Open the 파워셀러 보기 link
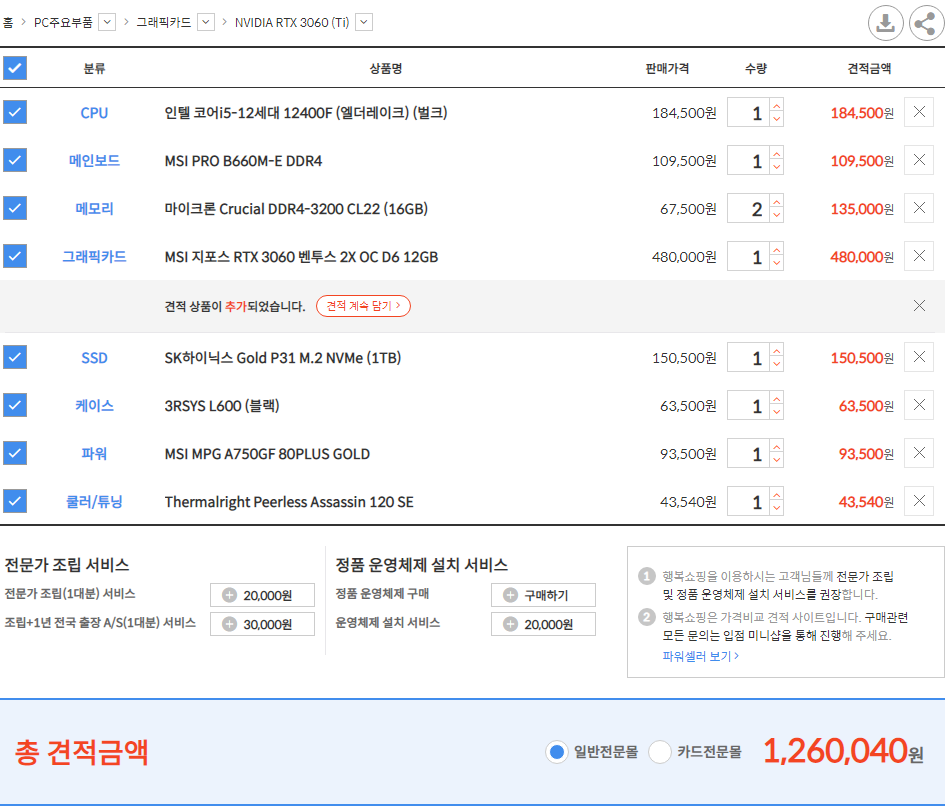This screenshot has height=809, width=949. (x=700, y=656)
